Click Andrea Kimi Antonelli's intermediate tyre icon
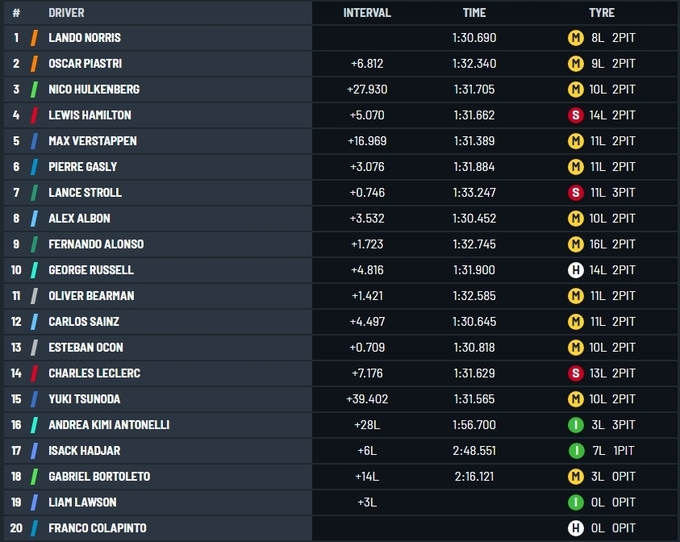Image resolution: width=680 pixels, height=542 pixels. pos(575,425)
